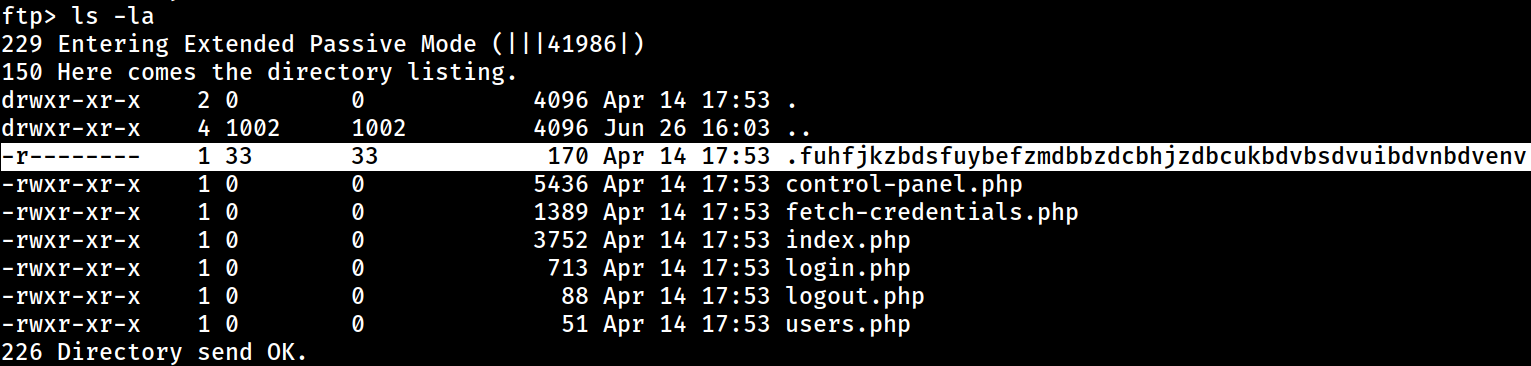Click the -r-------- permissions in highlighted row
1531x366 pixels.
(x=70, y=157)
